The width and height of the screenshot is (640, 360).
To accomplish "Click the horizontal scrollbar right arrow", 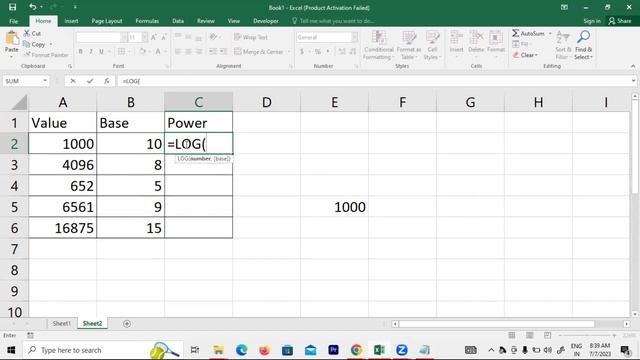I will click(x=627, y=324).
